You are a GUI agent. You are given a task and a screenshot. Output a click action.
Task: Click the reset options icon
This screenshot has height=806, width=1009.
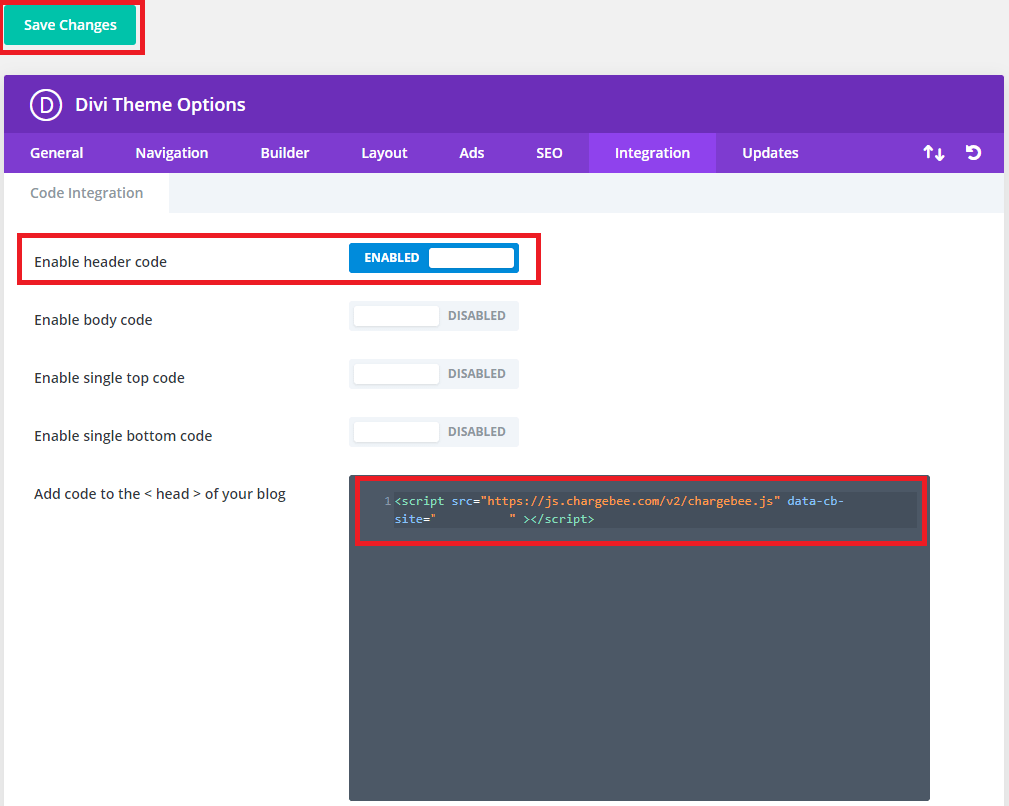click(x=974, y=152)
